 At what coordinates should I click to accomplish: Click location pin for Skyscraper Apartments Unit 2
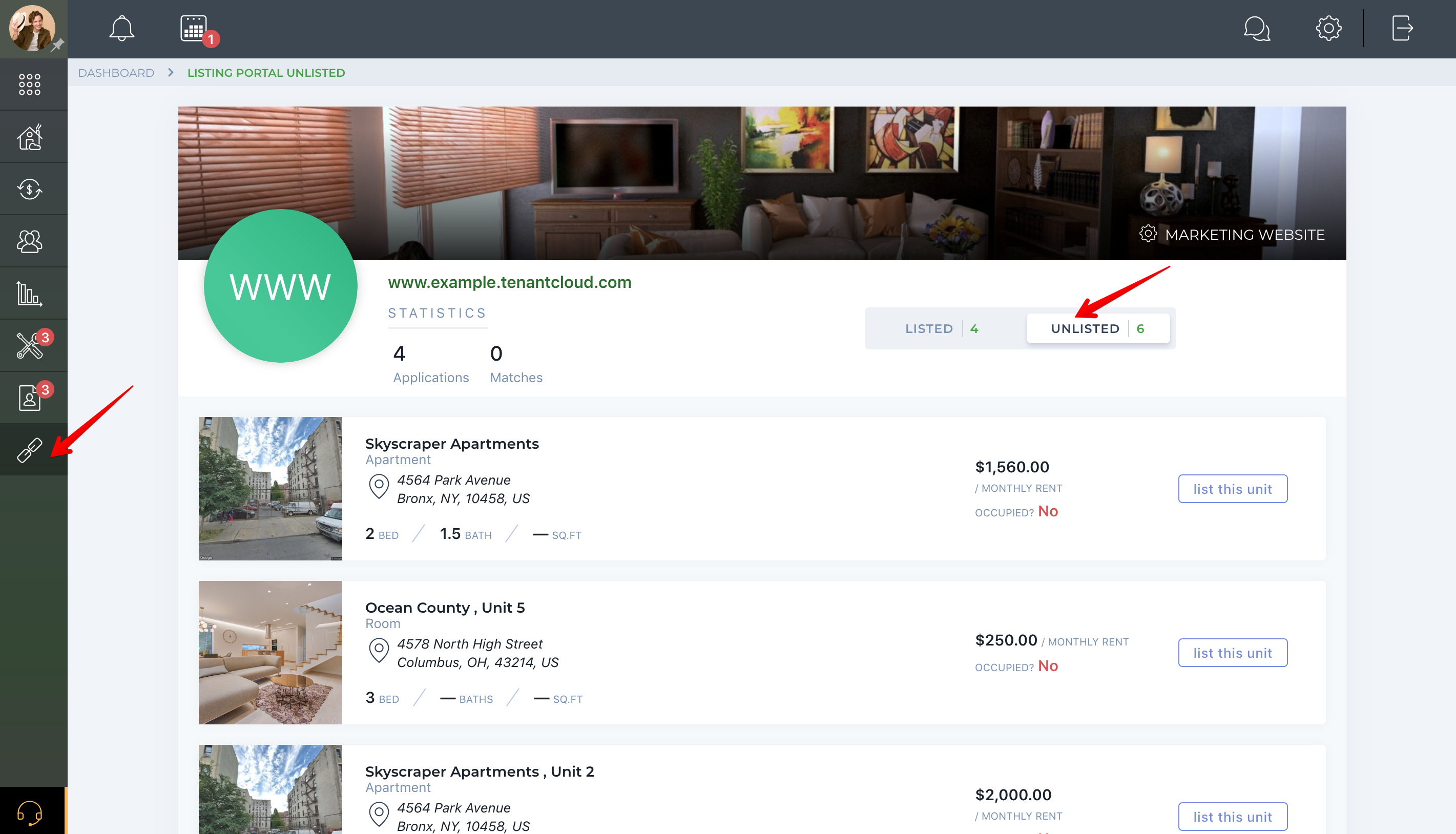(x=379, y=815)
